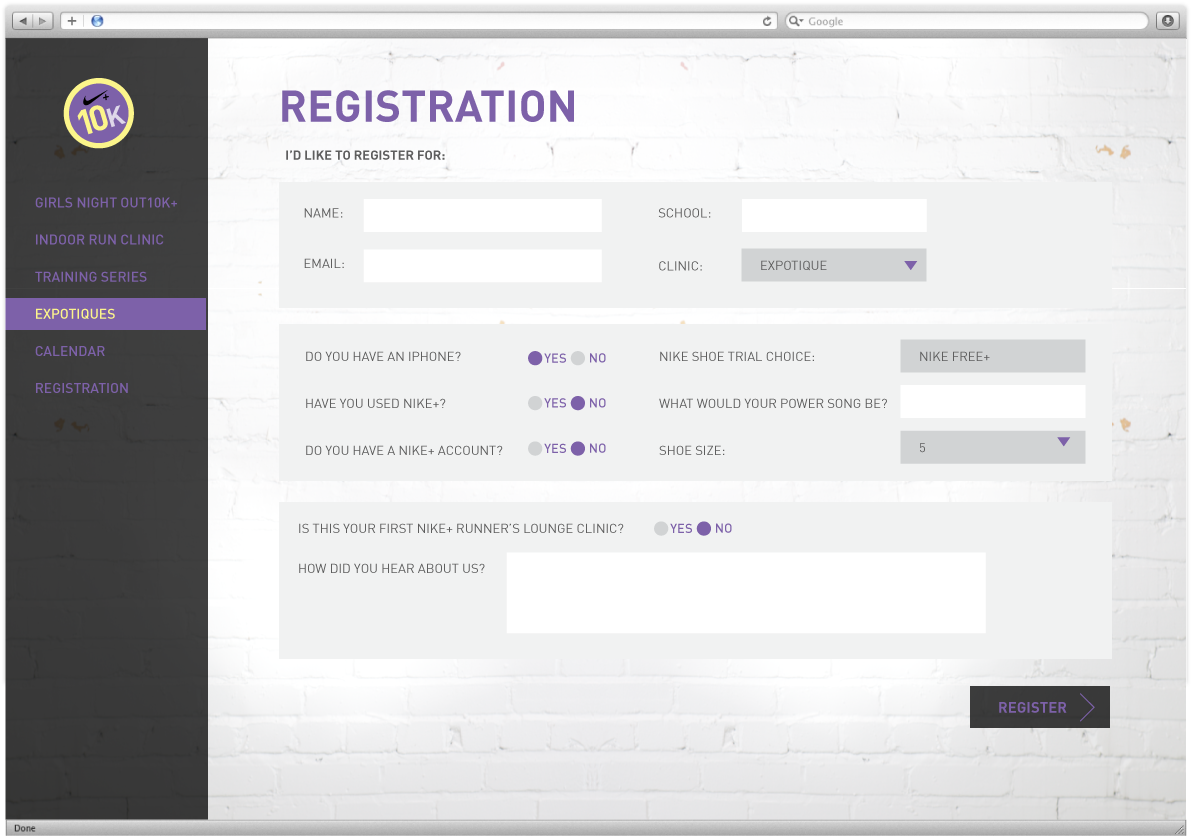Open the downloads button in toolbar
This screenshot has height=836, width=1191.
coord(1167,21)
